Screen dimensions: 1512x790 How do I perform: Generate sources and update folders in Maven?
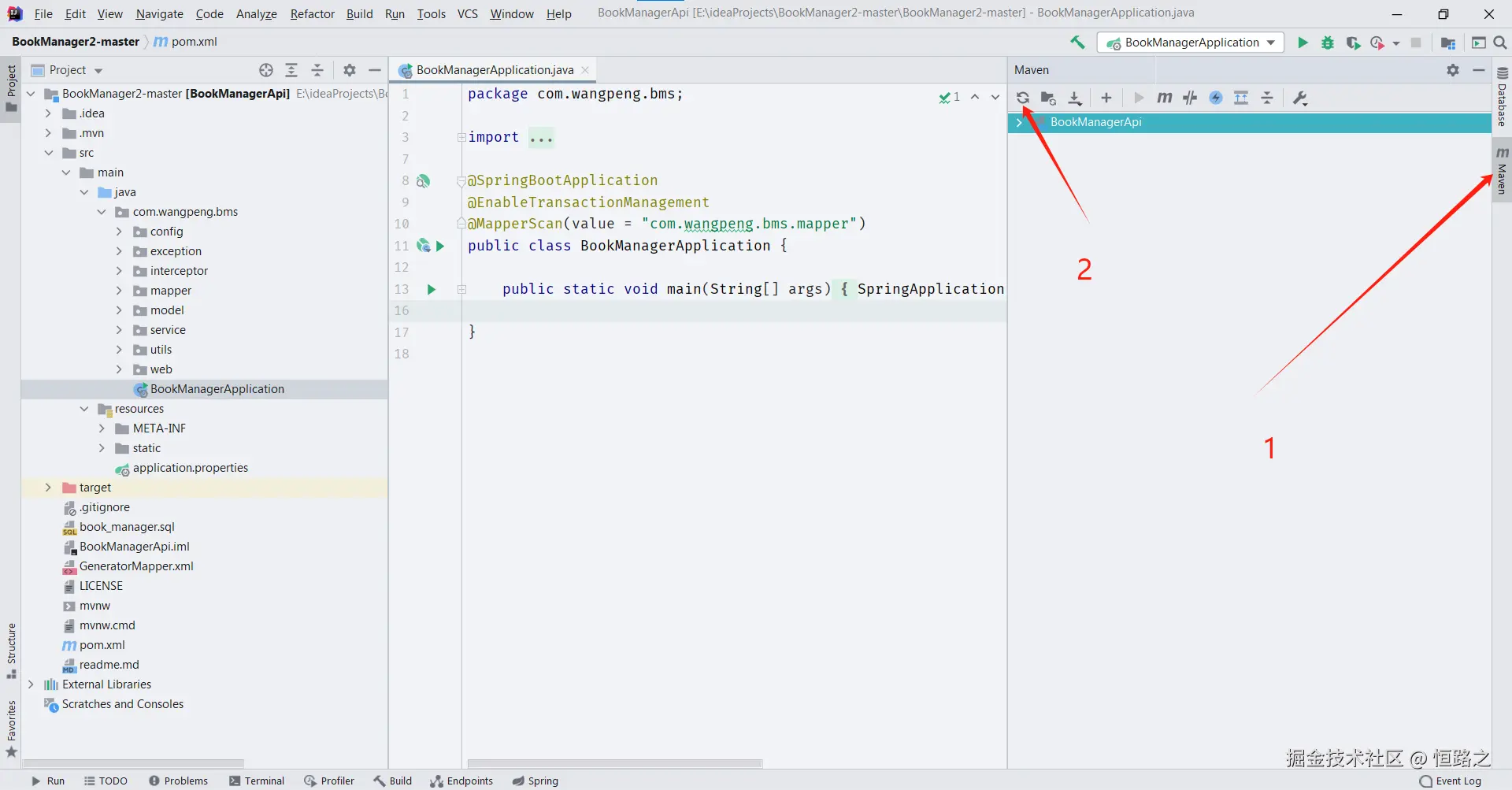(x=1048, y=98)
